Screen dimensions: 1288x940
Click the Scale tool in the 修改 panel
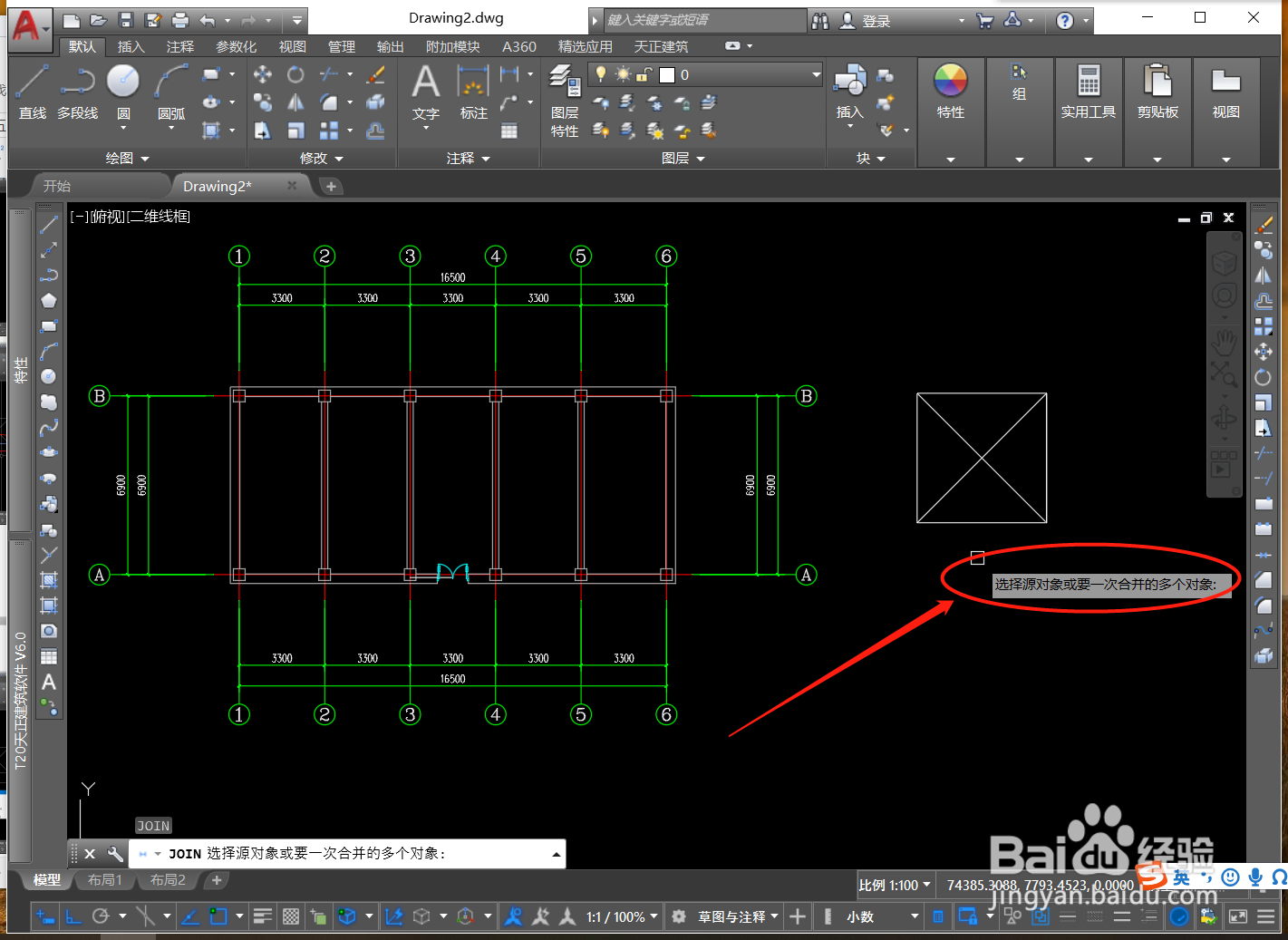coord(295,131)
